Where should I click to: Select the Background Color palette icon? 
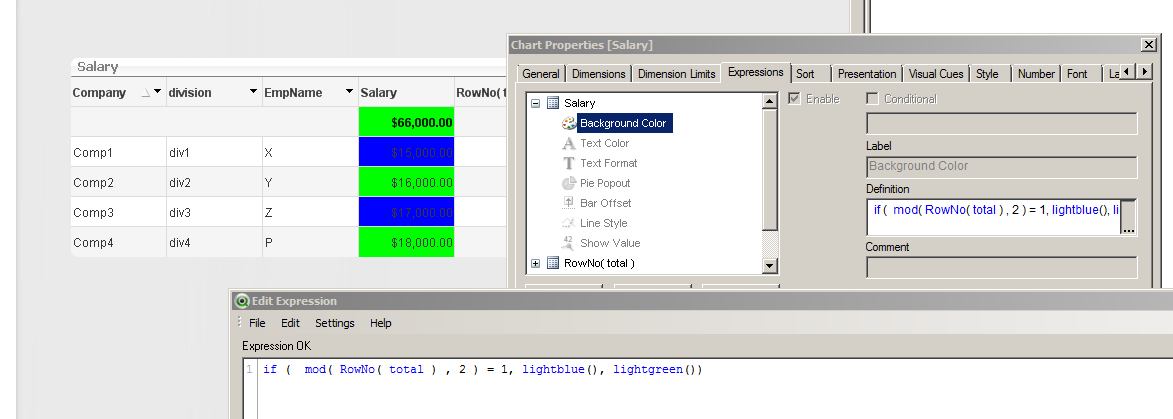click(569, 123)
